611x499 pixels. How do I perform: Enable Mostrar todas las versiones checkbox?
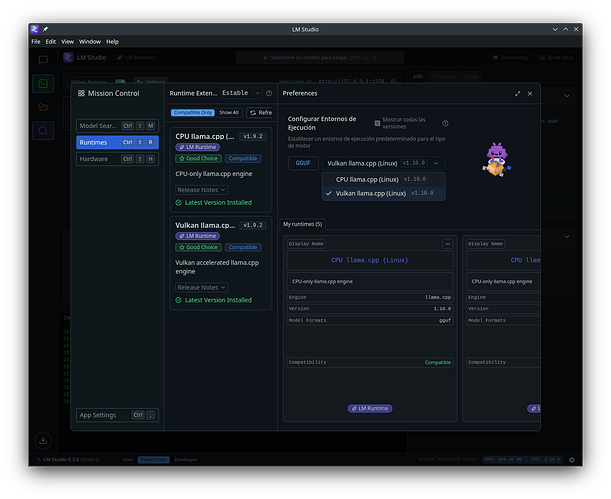point(377,123)
